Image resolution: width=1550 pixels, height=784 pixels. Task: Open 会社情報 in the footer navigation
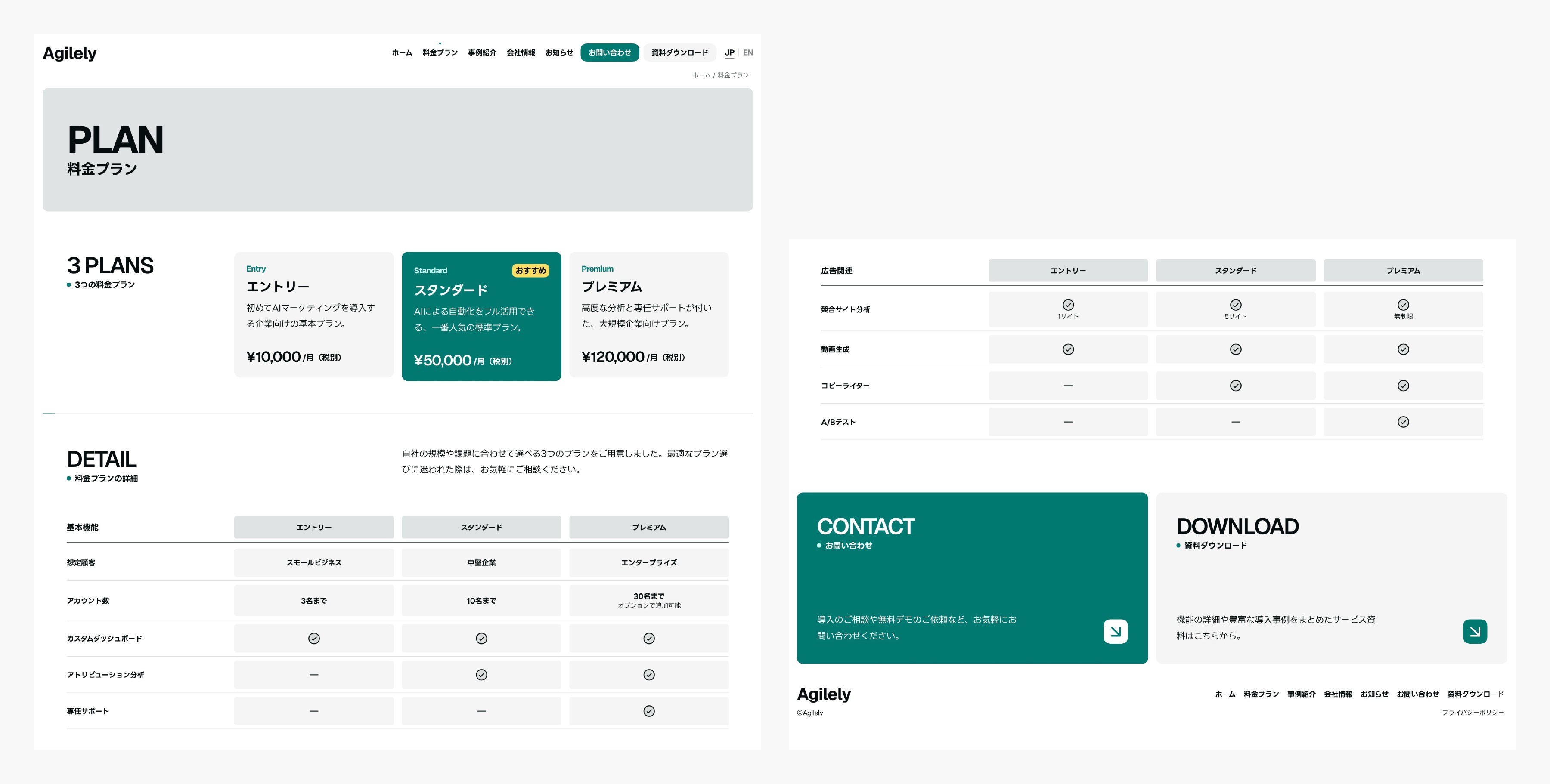pos(1338,694)
